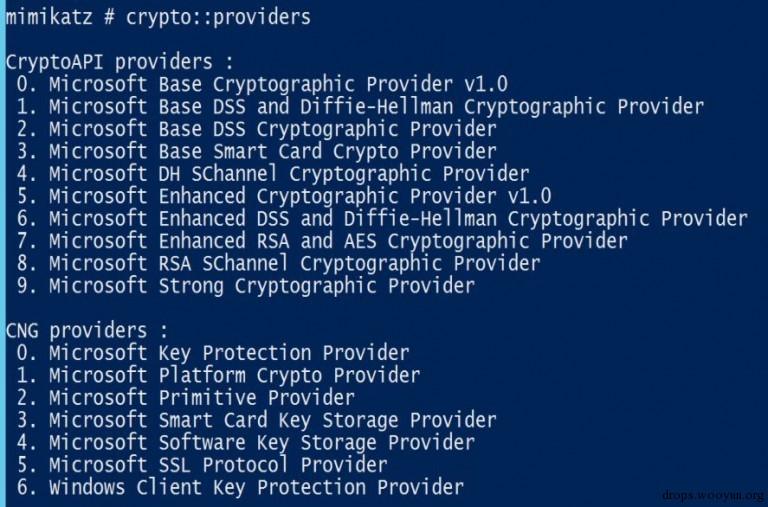The width and height of the screenshot is (768, 507).
Task: Click Microsoft Enhanced RSA and AES Cryptographic Provider
Action: click(338, 241)
